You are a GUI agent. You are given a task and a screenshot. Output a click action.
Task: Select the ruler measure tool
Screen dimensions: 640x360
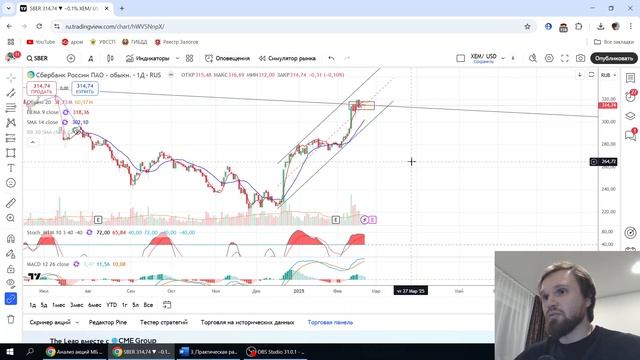point(11,203)
